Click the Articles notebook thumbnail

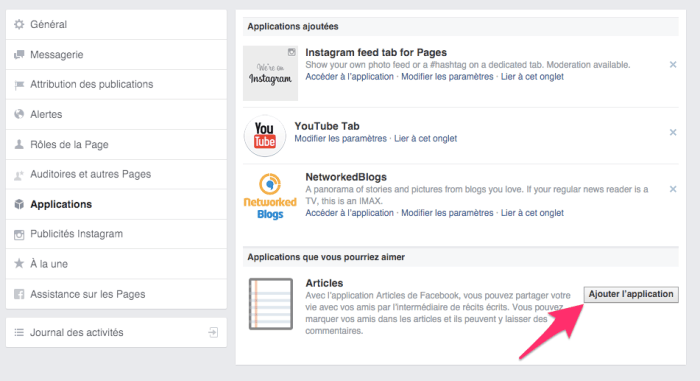pyautogui.click(x=271, y=304)
